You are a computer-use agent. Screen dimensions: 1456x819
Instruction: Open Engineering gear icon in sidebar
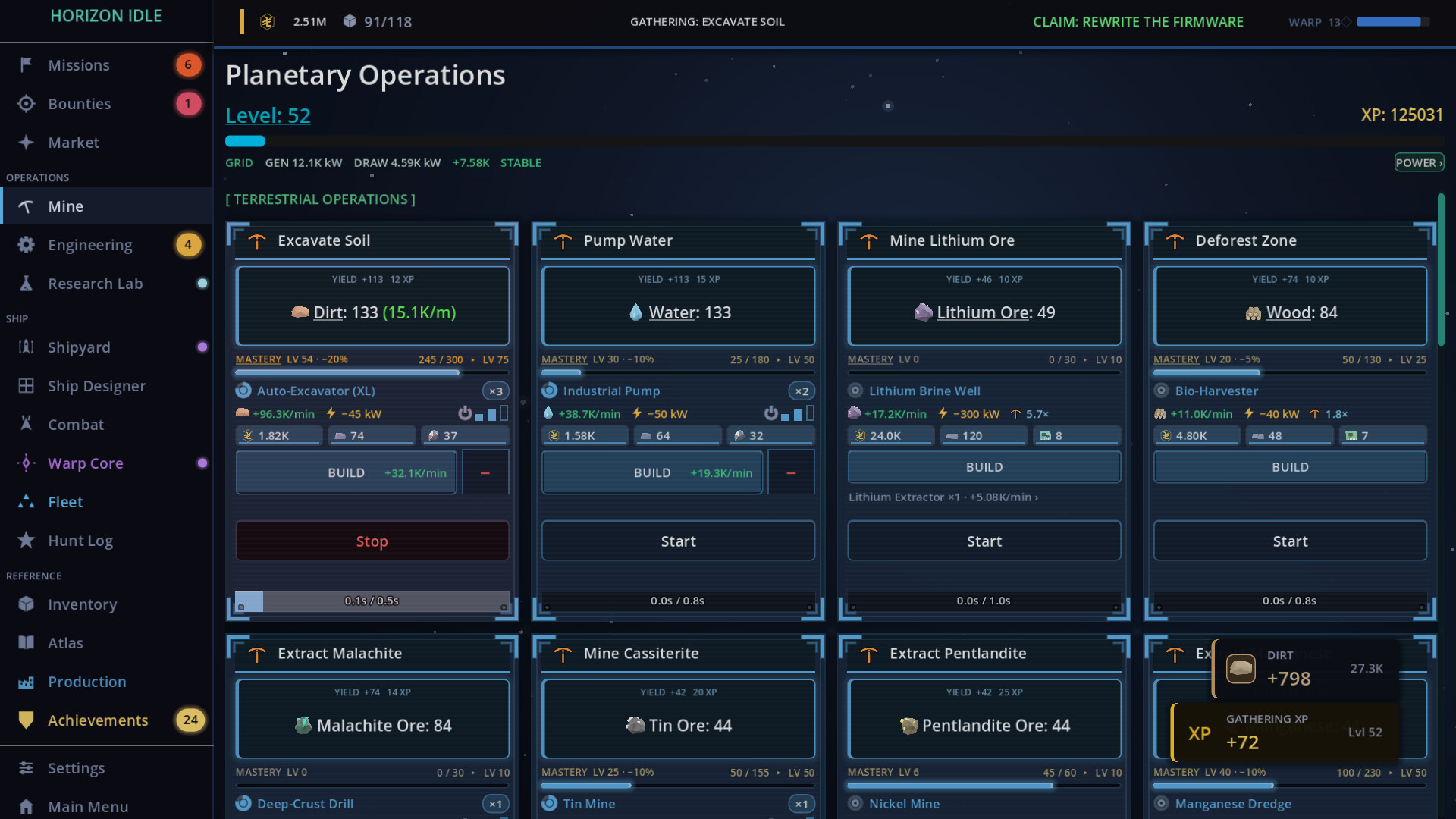[x=26, y=245]
